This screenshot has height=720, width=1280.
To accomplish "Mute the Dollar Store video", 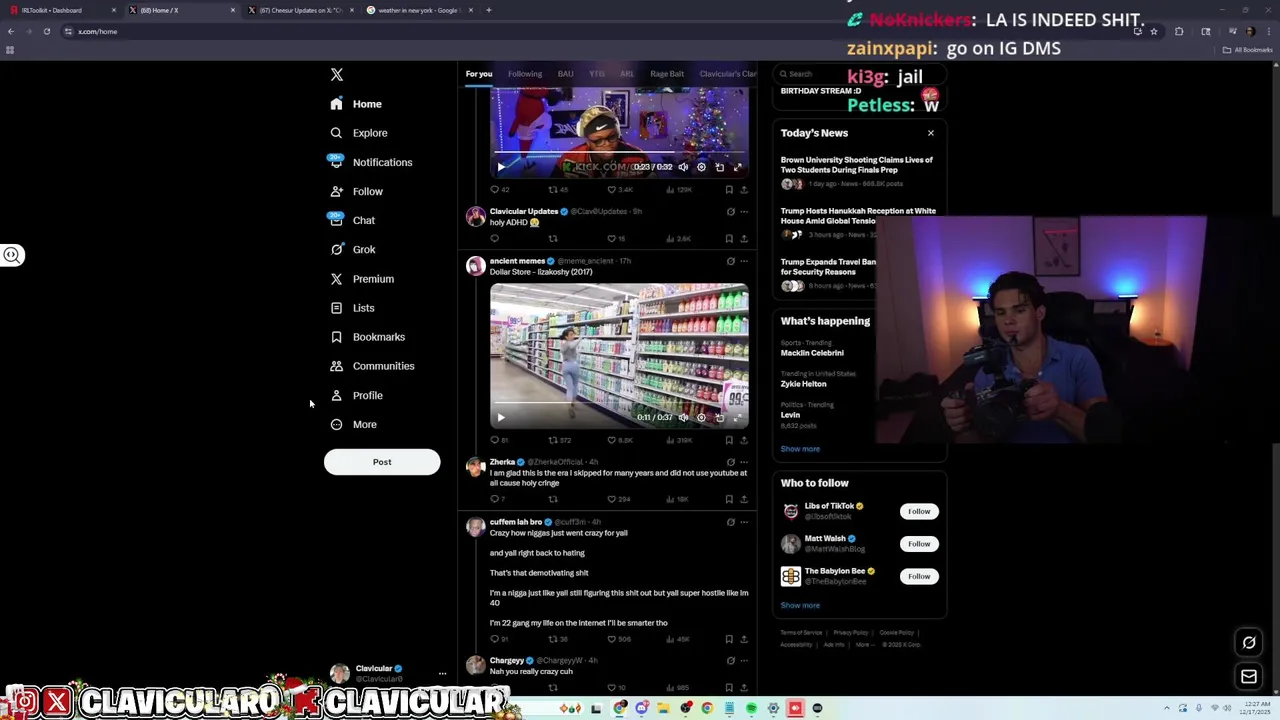I will click(x=683, y=418).
